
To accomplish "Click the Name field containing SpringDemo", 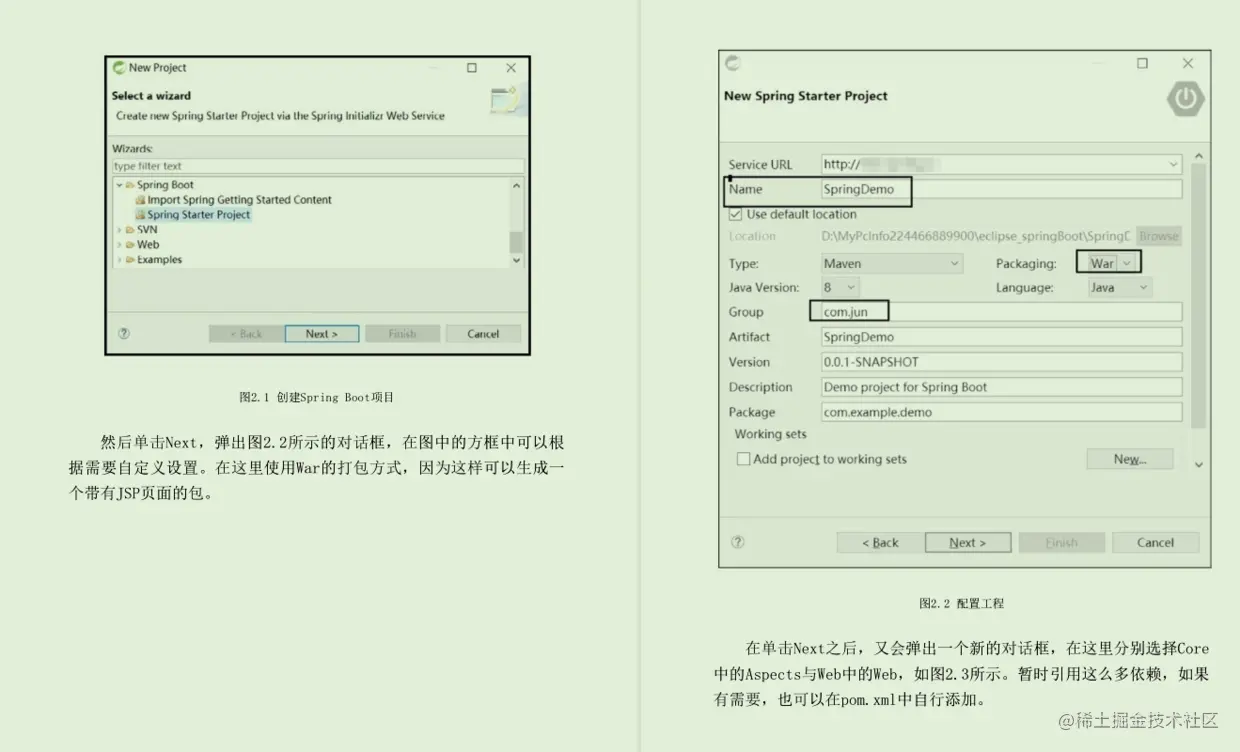I will point(1001,189).
